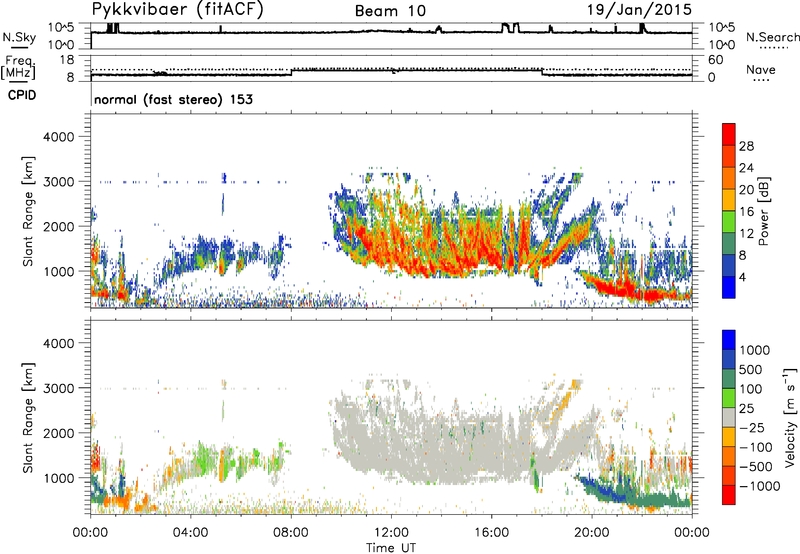Screen dimensions: 800x554
Task: Click the '18' frequency axis label
Action: pyautogui.click(x=66, y=59)
